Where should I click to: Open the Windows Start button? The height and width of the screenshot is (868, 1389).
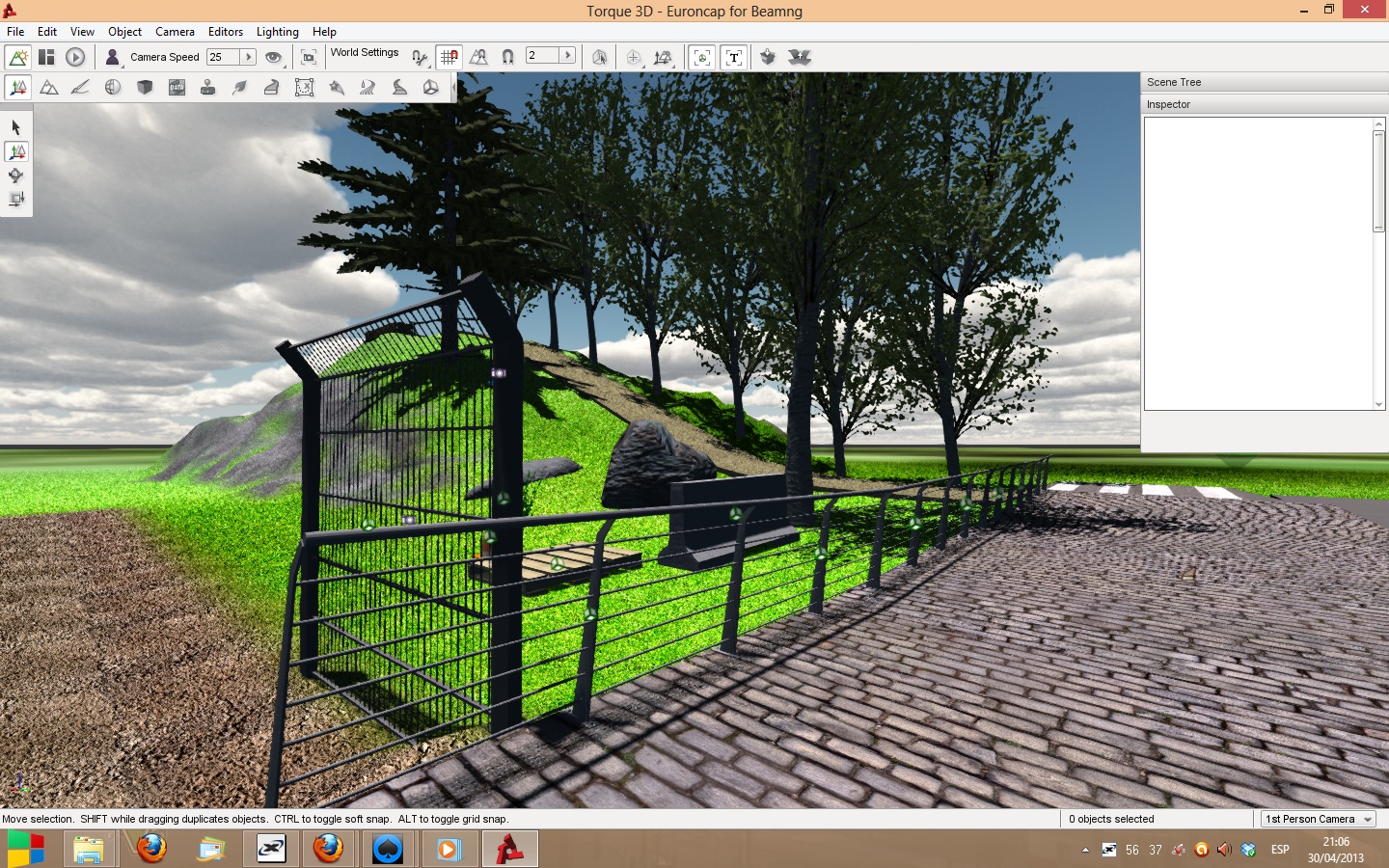(26, 850)
